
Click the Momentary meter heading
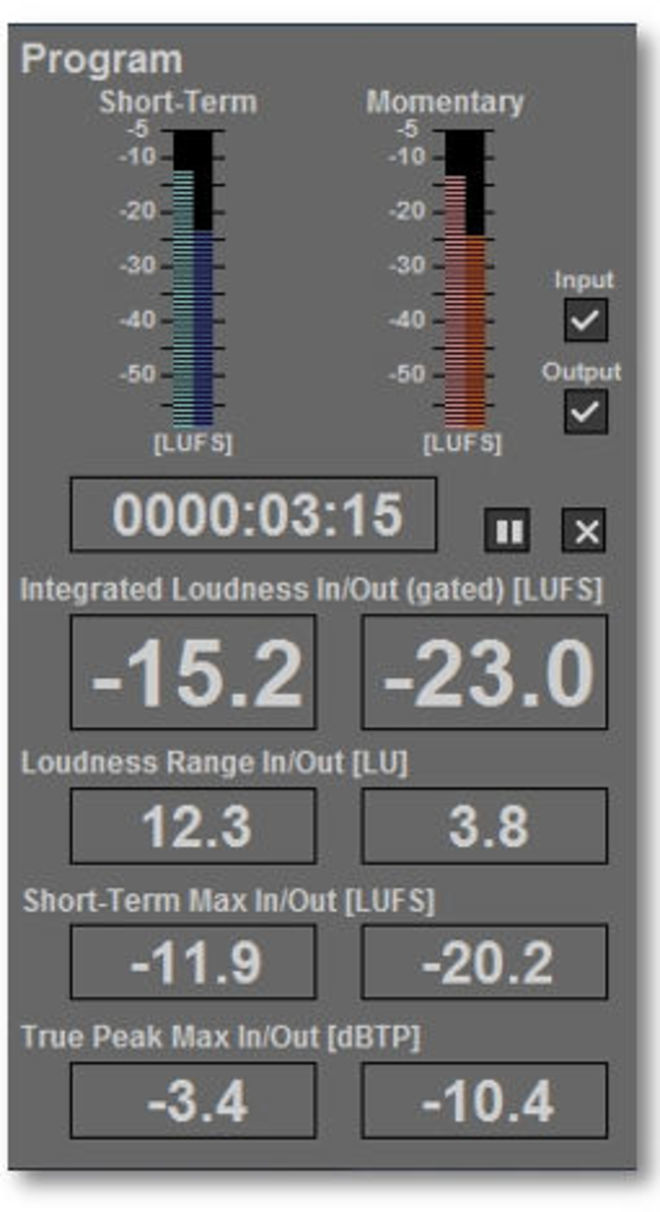(x=444, y=102)
